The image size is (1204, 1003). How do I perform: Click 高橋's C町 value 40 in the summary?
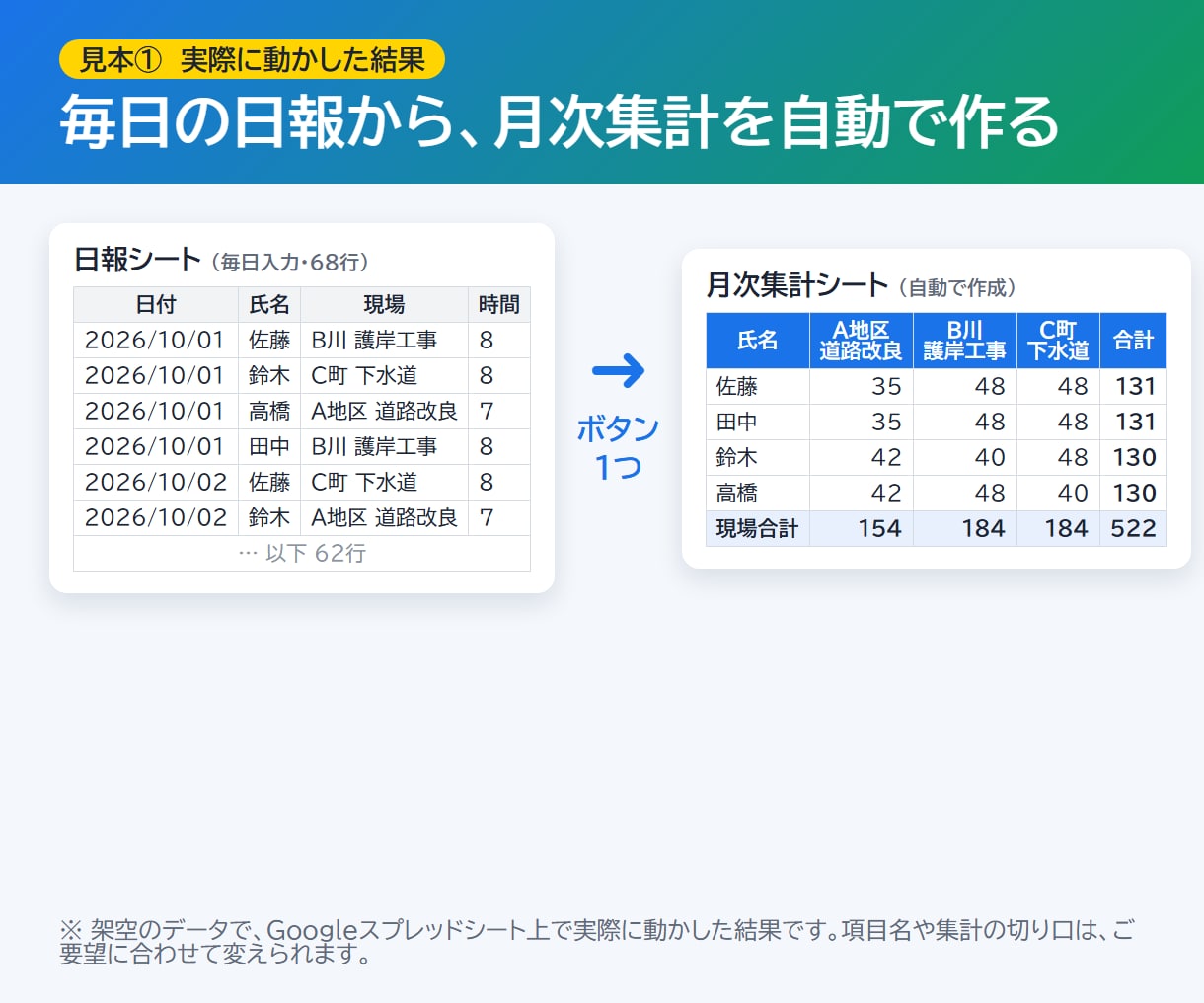point(1073,494)
